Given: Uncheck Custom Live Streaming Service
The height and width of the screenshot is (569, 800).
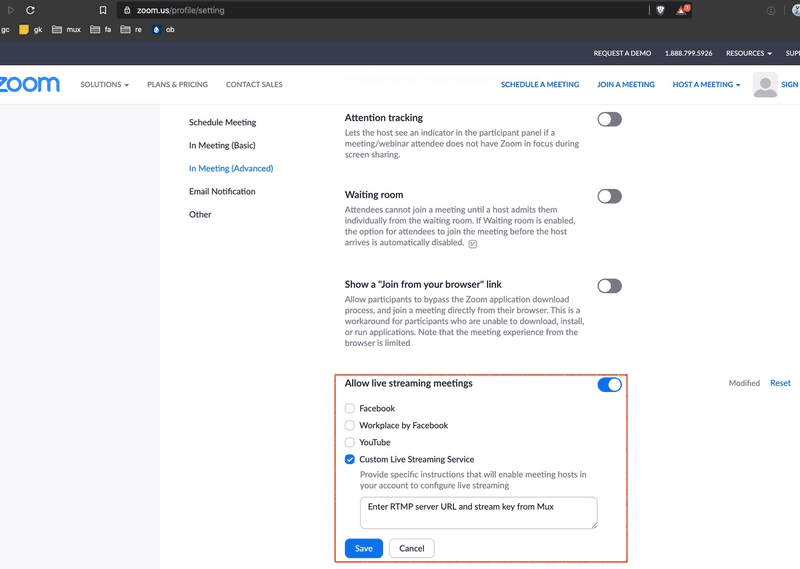Looking at the screenshot, I should click(x=349, y=459).
